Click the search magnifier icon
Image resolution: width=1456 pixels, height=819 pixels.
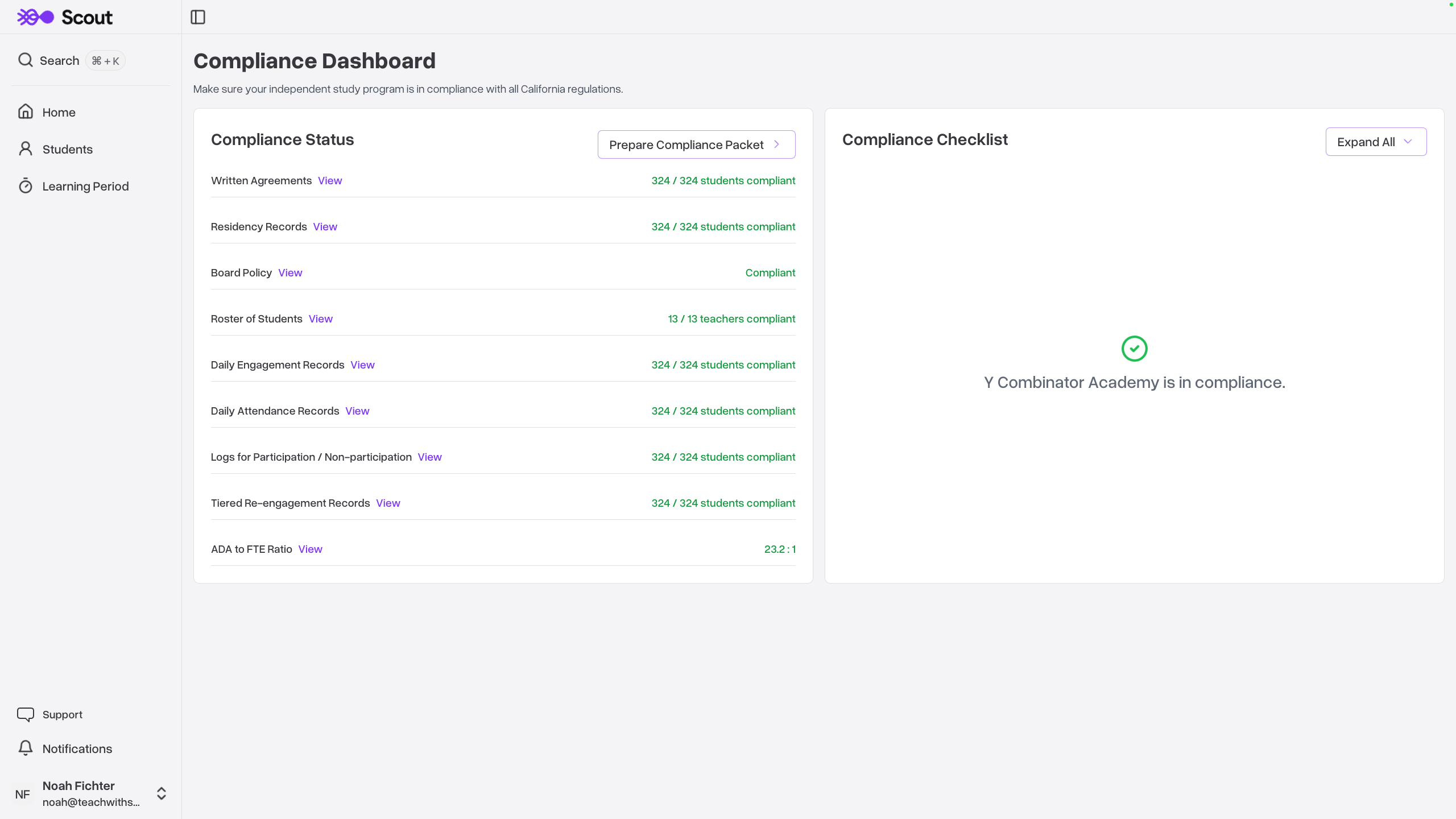[26, 60]
